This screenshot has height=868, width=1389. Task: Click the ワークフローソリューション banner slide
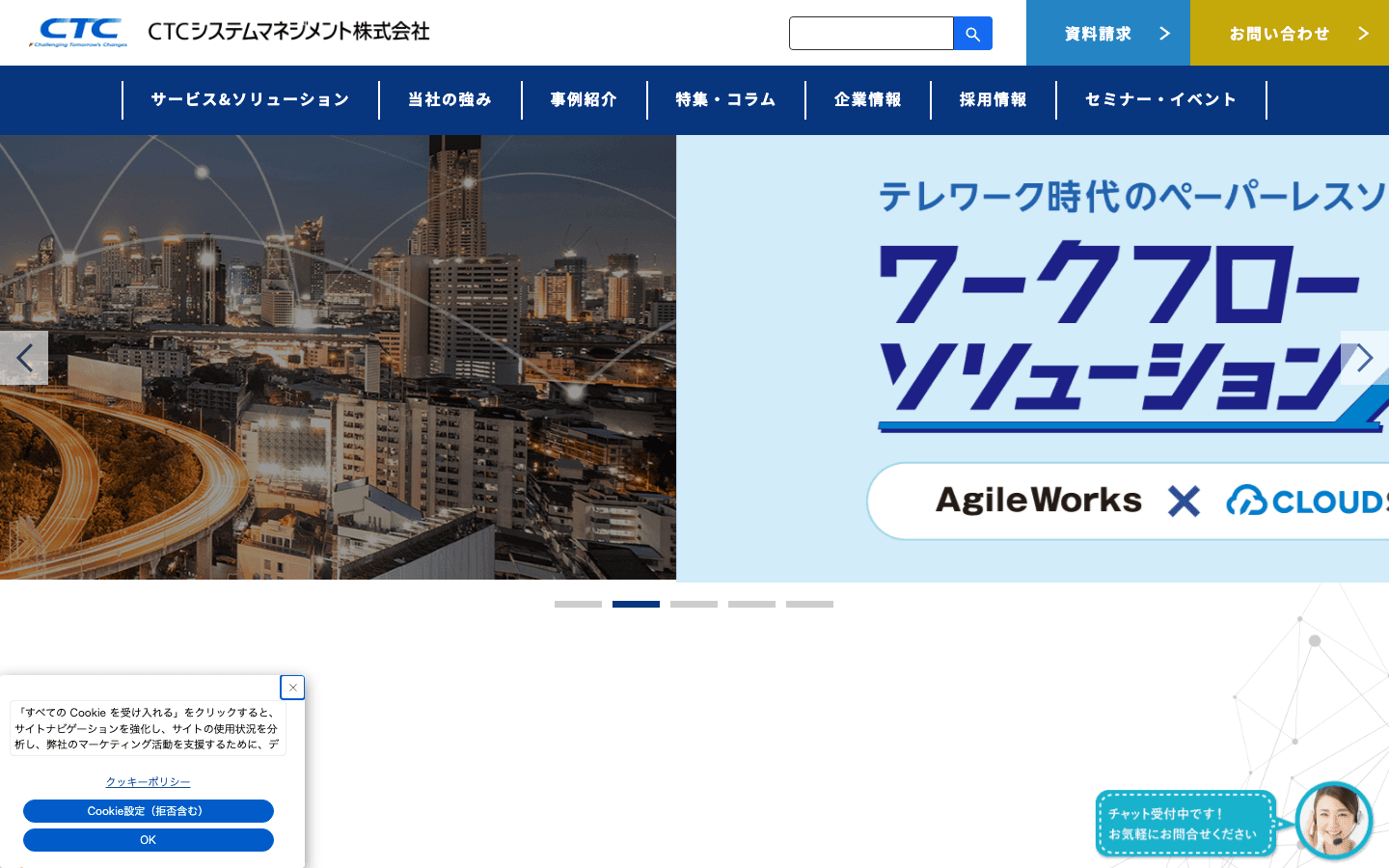pos(1032,358)
